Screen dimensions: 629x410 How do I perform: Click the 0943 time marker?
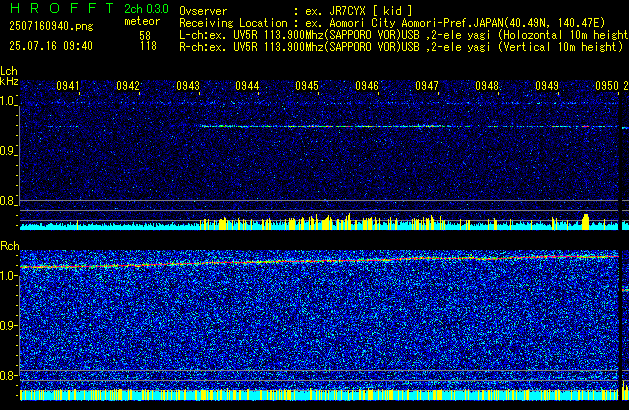(x=188, y=86)
